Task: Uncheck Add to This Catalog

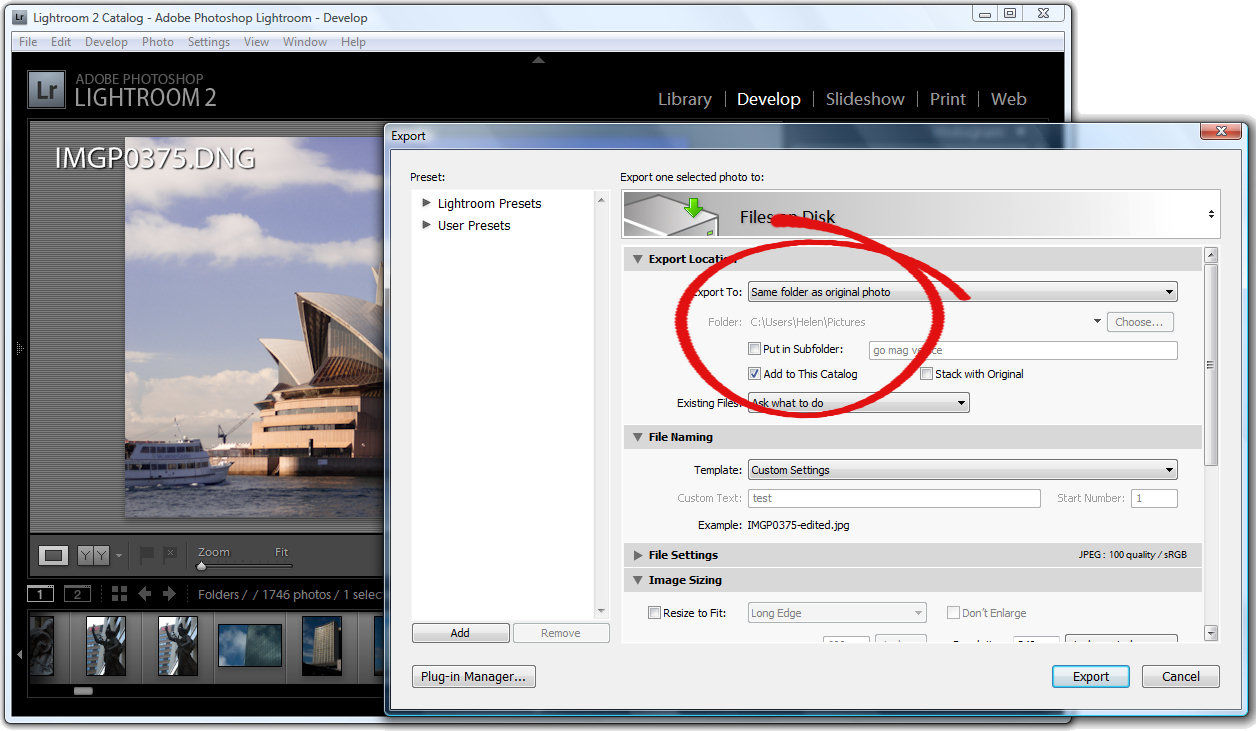Action: point(755,374)
